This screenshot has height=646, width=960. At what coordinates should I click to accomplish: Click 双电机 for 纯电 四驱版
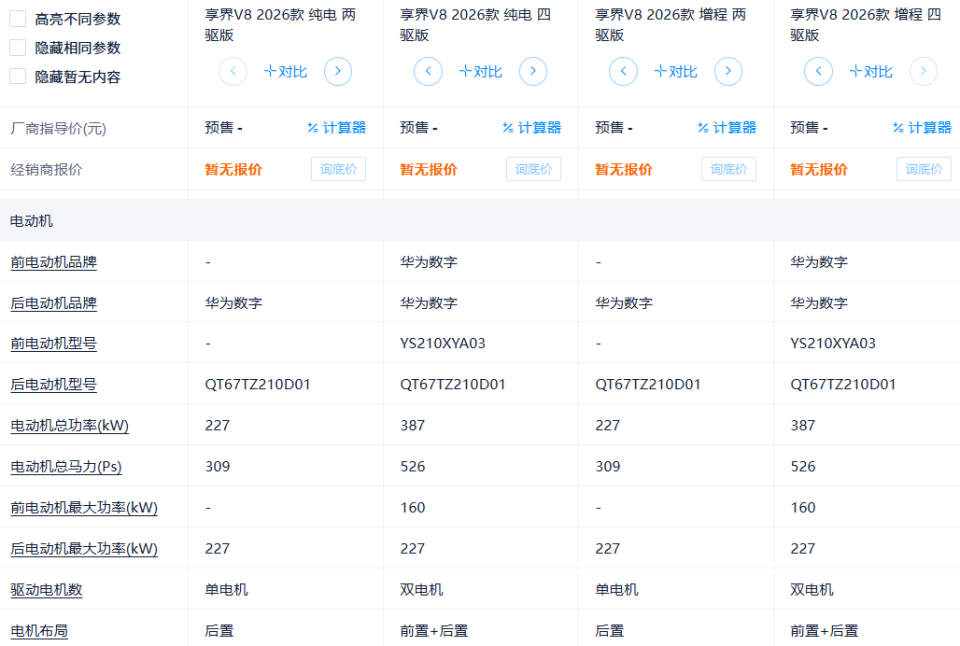click(x=422, y=590)
